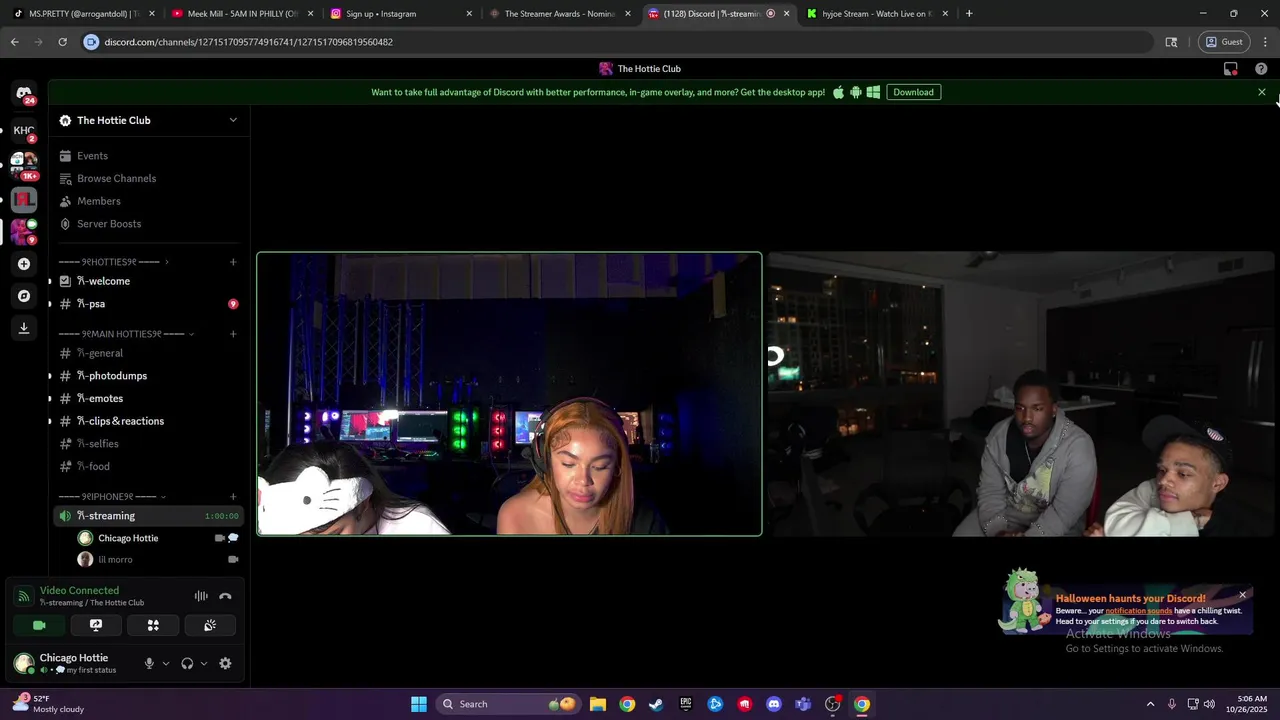Open the photodumps channel
This screenshot has height=720, width=1280.
coord(148,376)
